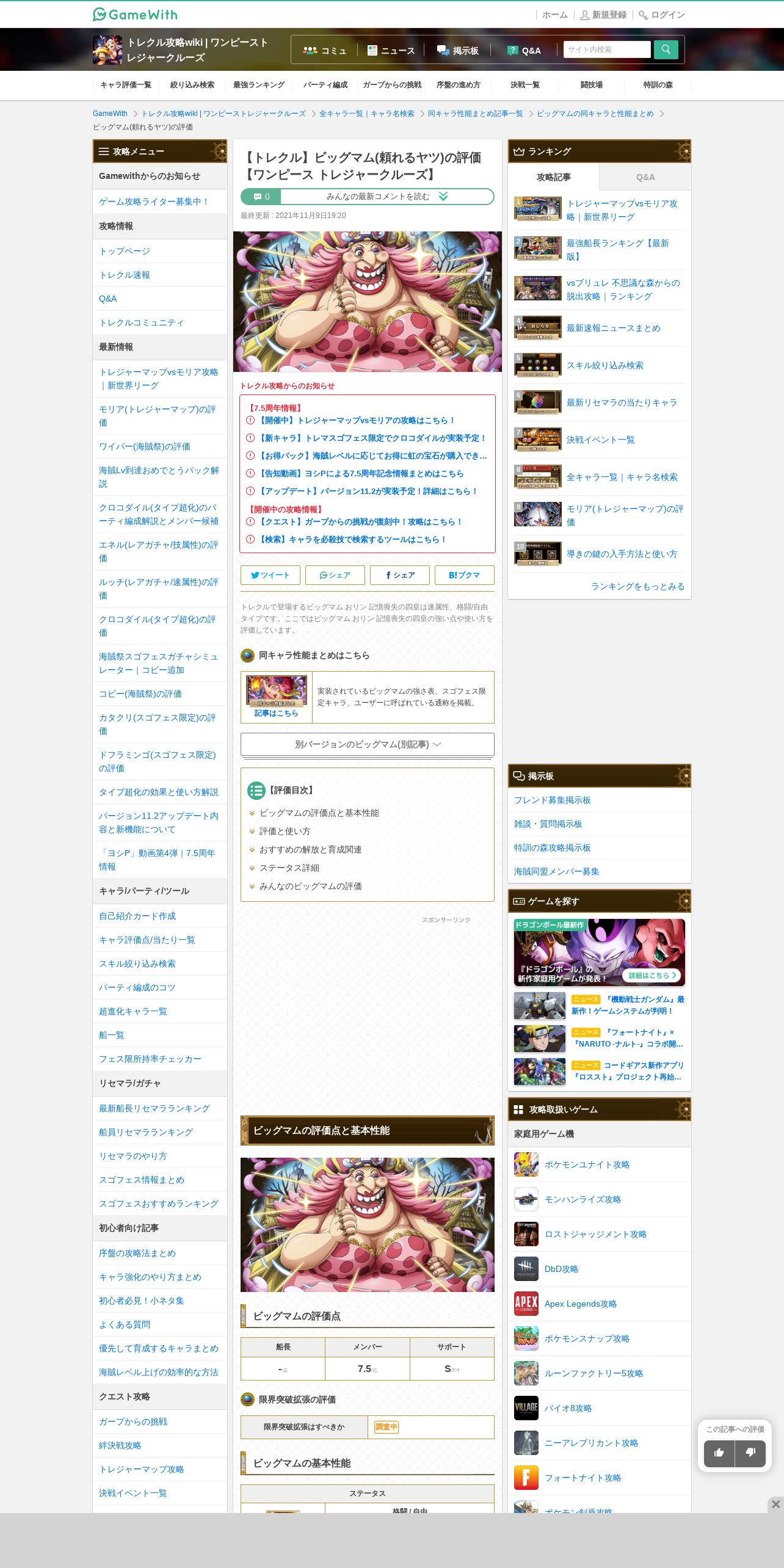Viewport: 784px width, 1568px height.
Task: Click ランキングをもっとみる link
Action: pyautogui.click(x=637, y=586)
